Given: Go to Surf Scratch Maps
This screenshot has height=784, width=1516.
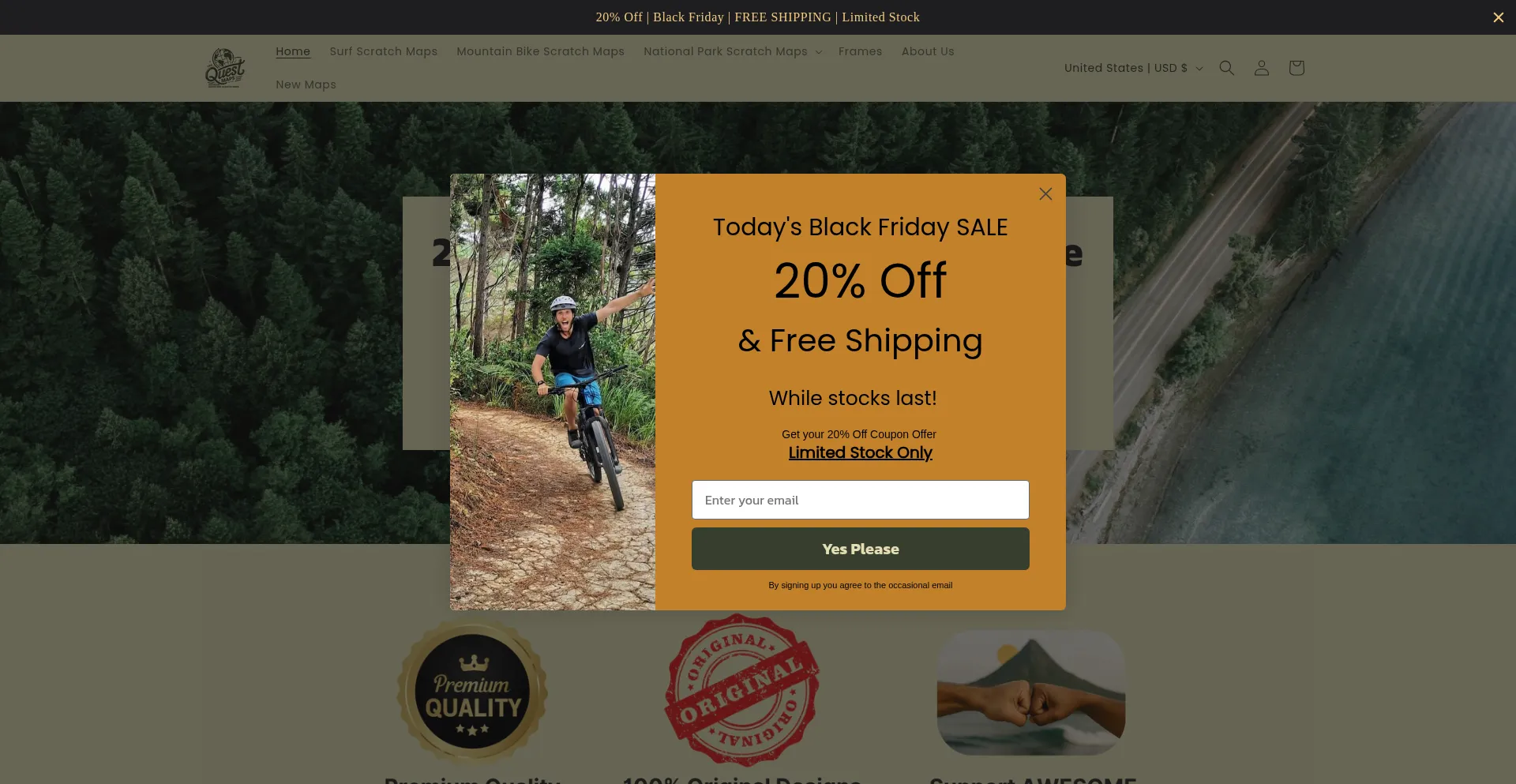Looking at the screenshot, I should tap(383, 51).
